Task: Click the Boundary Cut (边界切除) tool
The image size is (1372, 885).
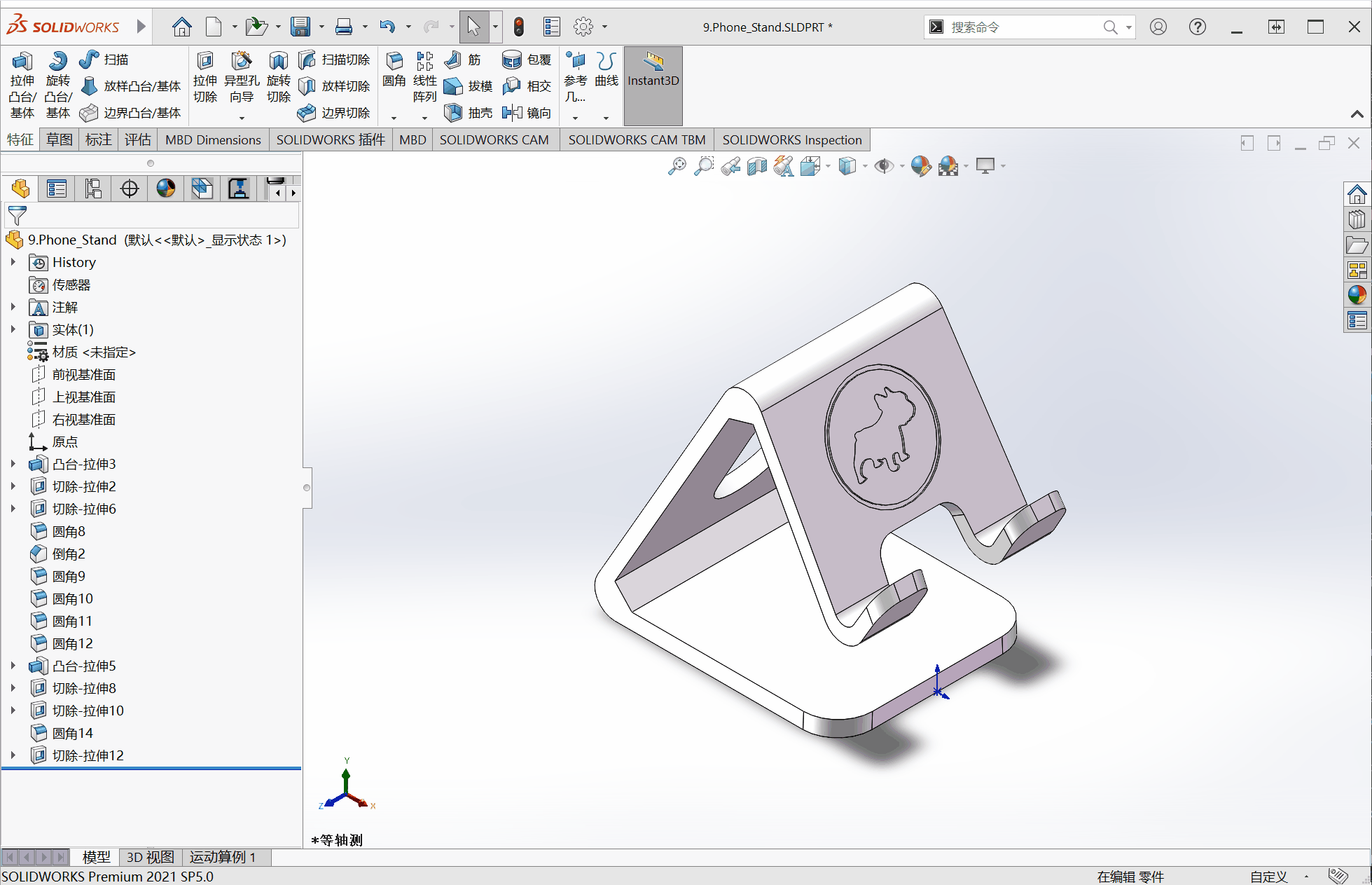Action: tap(334, 113)
